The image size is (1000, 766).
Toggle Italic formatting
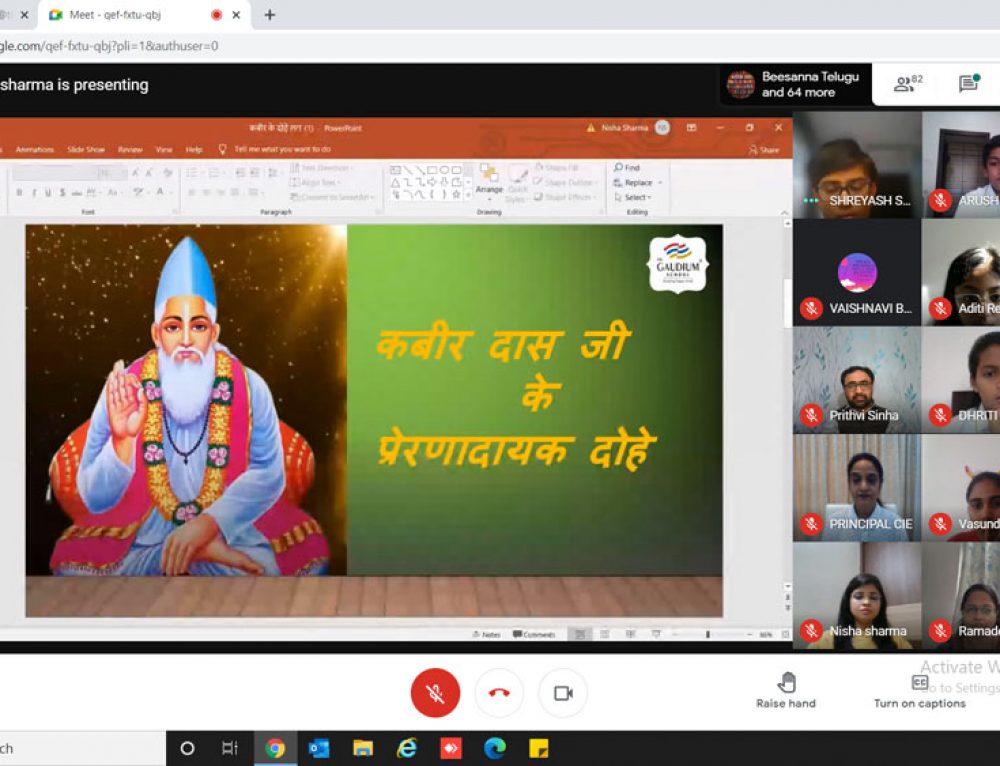coord(34,192)
